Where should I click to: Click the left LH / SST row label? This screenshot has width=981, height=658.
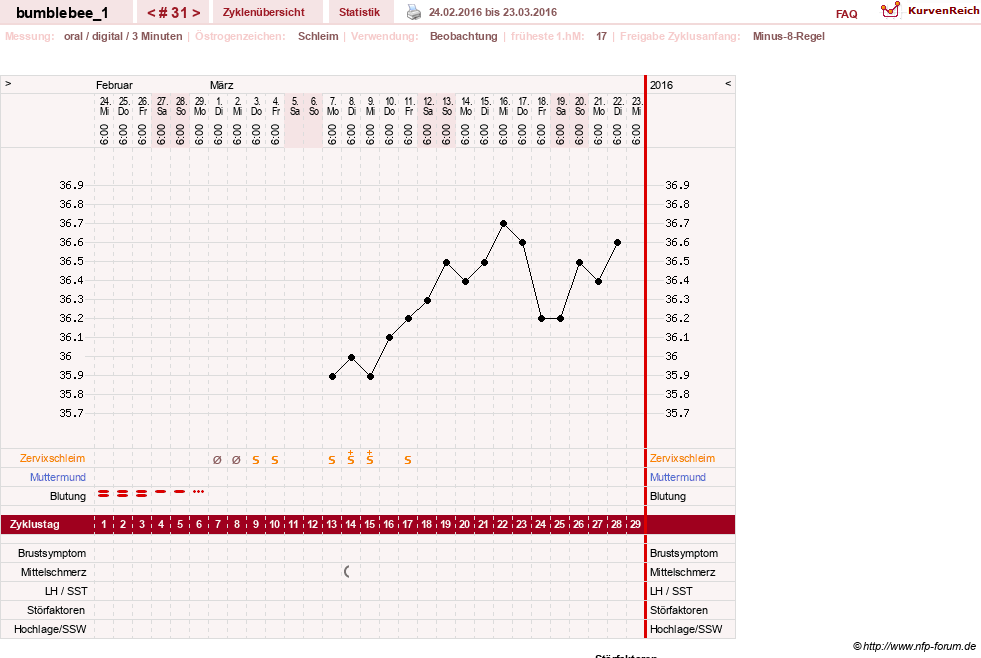[66, 591]
